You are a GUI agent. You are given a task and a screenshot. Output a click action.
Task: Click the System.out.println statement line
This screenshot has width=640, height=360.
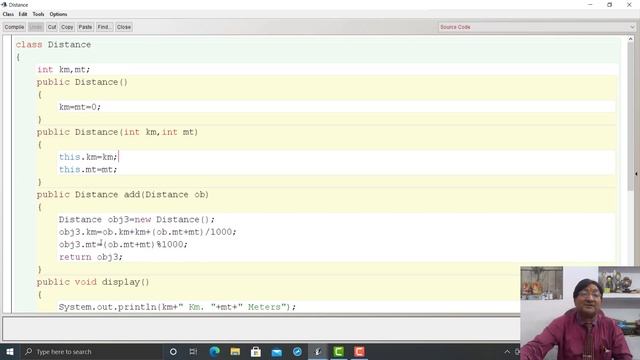tap(177, 307)
